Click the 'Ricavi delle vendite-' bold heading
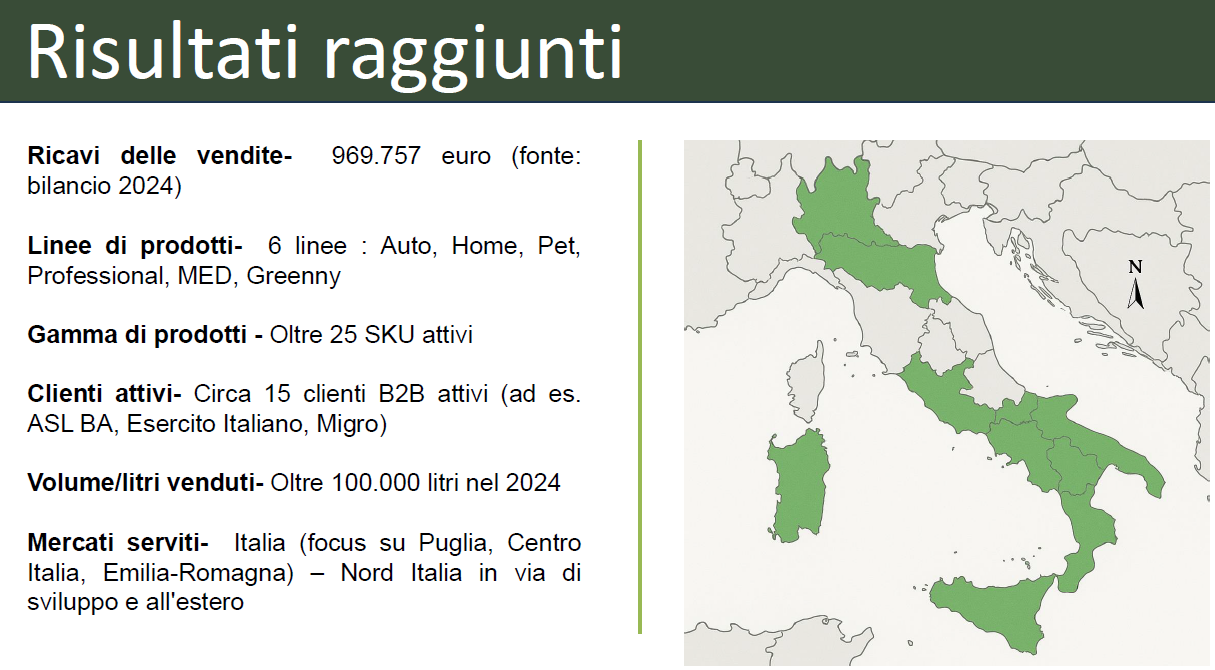This screenshot has height=670, width=1215. click(160, 156)
